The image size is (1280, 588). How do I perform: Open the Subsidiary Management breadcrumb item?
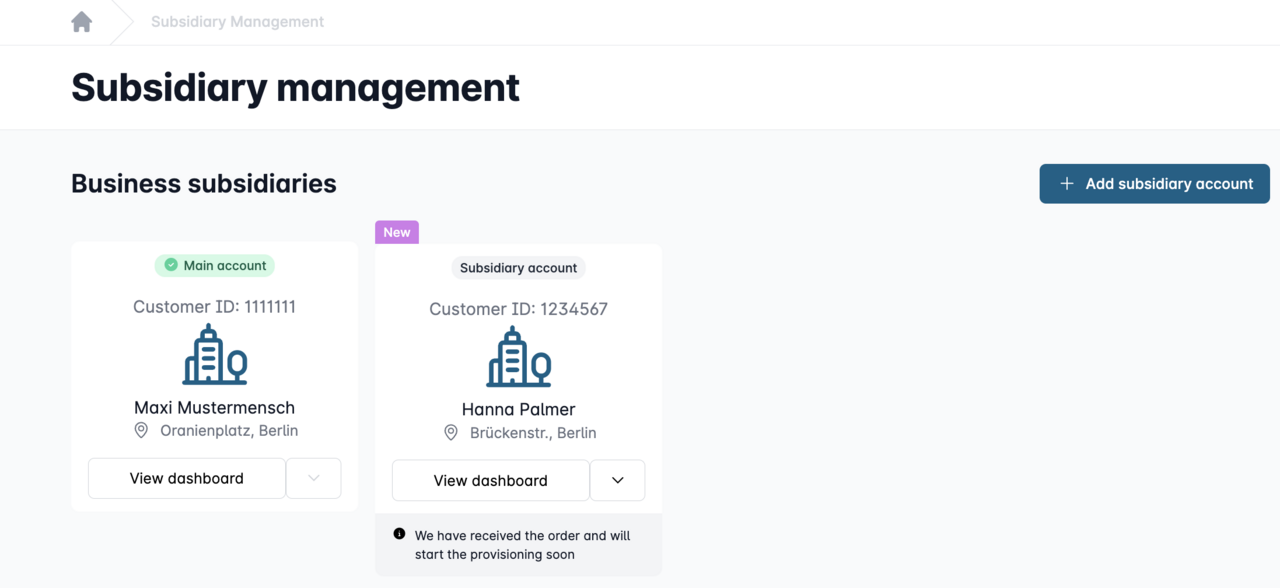point(237,22)
